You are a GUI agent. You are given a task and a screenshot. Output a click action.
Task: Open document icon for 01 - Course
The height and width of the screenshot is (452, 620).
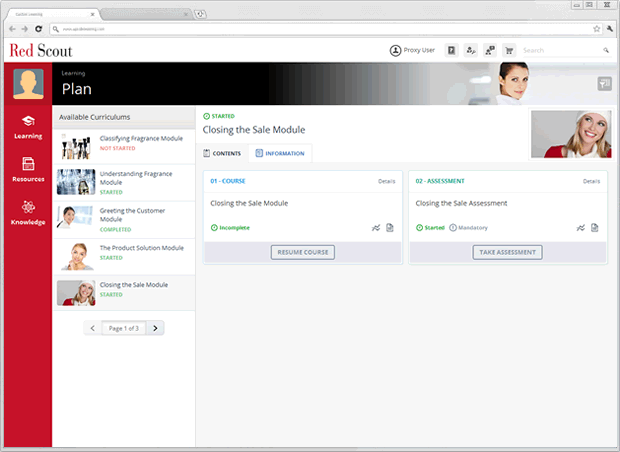click(390, 227)
